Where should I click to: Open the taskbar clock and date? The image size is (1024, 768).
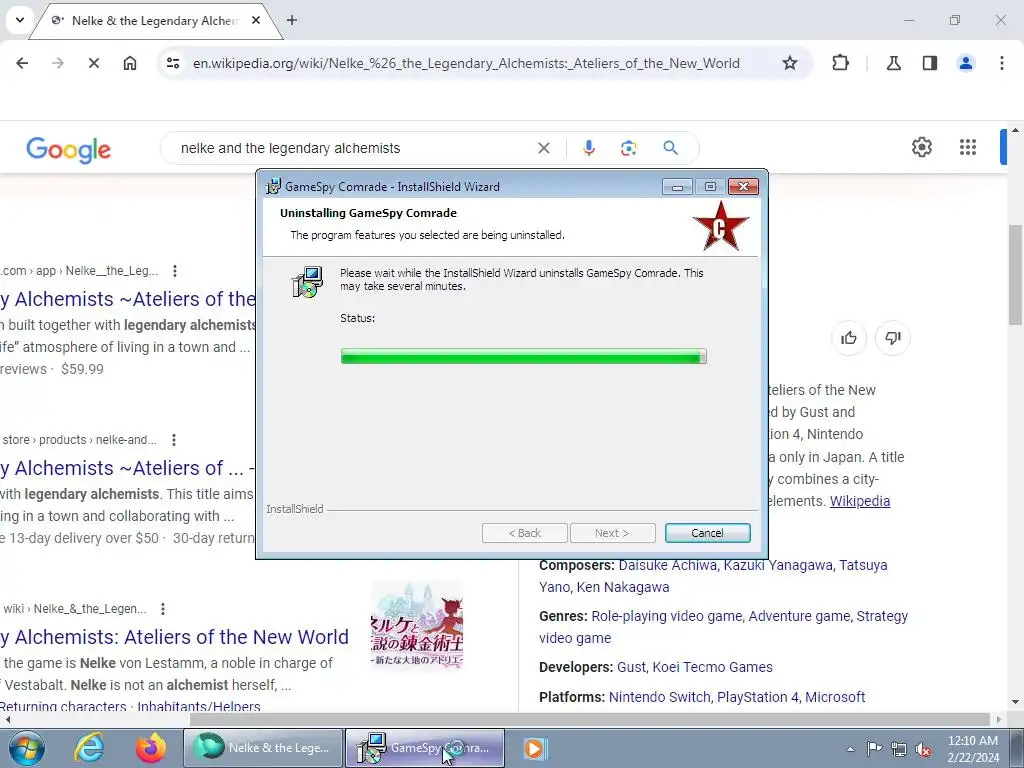[x=972, y=748]
